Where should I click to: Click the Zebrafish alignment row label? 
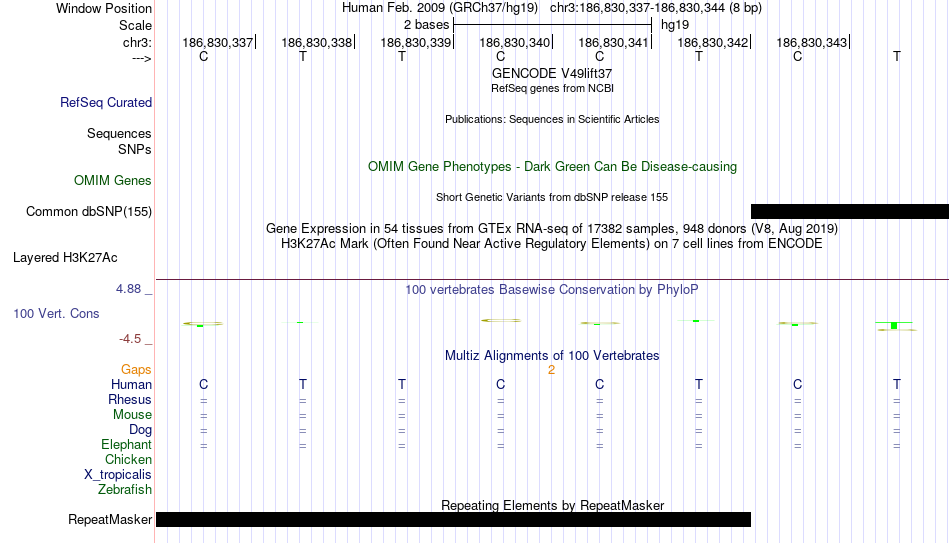pos(125,490)
